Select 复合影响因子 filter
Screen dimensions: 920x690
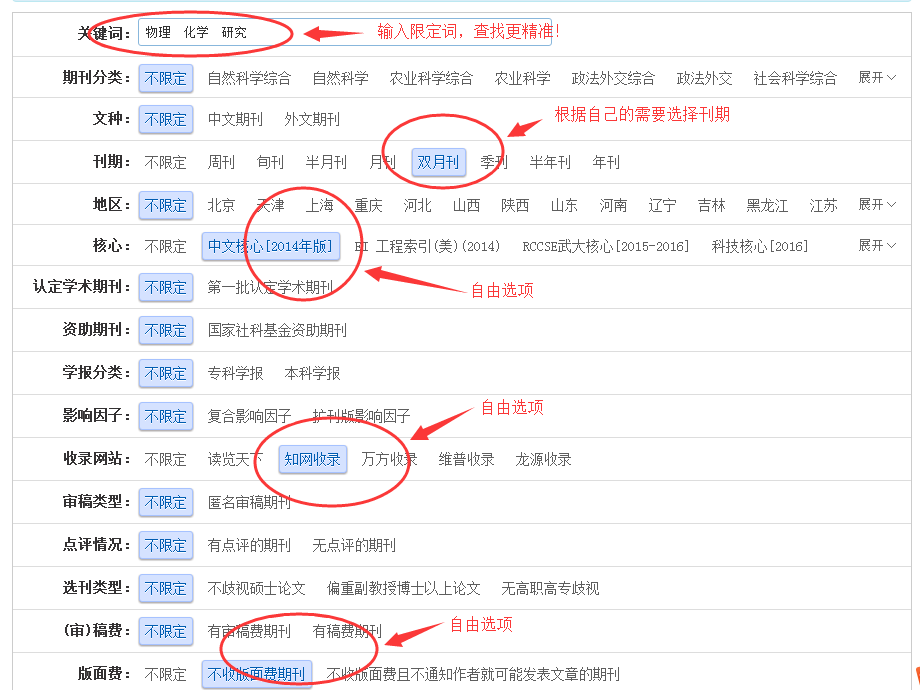249,416
